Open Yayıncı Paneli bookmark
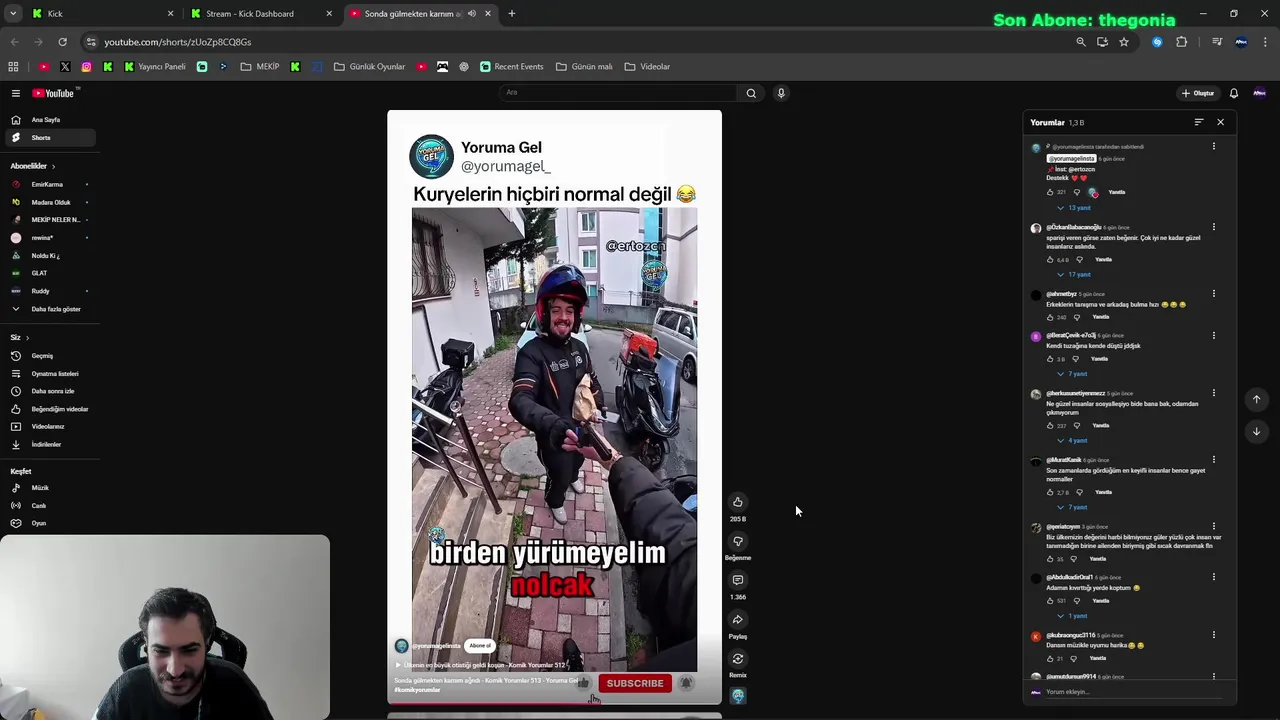 (x=155, y=67)
